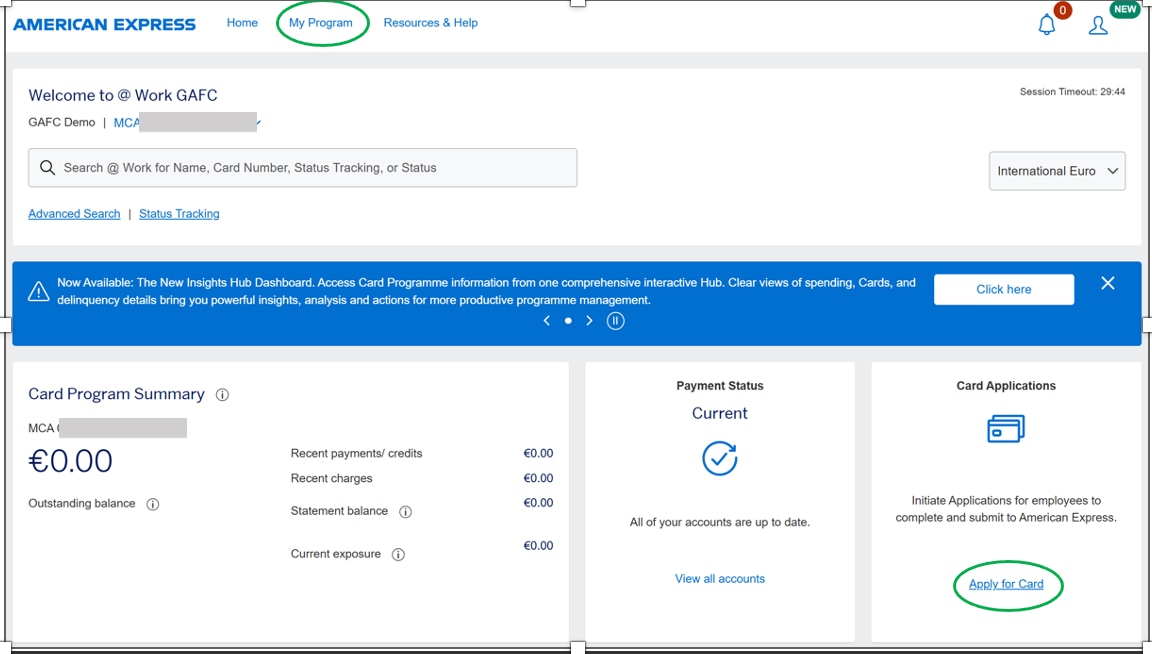Open the International Euro dropdown
The image size is (1152, 654).
(x=1057, y=171)
